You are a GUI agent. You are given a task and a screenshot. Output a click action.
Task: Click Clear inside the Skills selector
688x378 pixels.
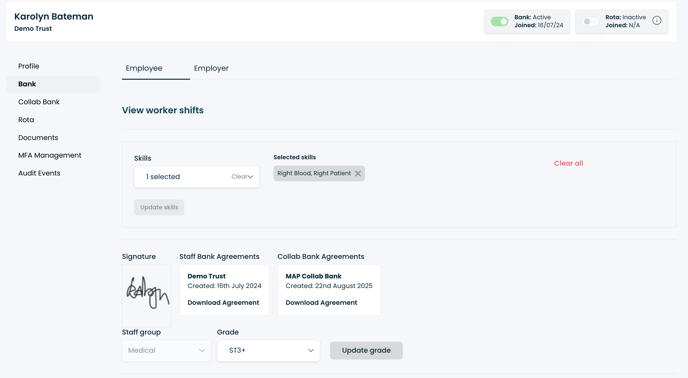click(x=239, y=177)
